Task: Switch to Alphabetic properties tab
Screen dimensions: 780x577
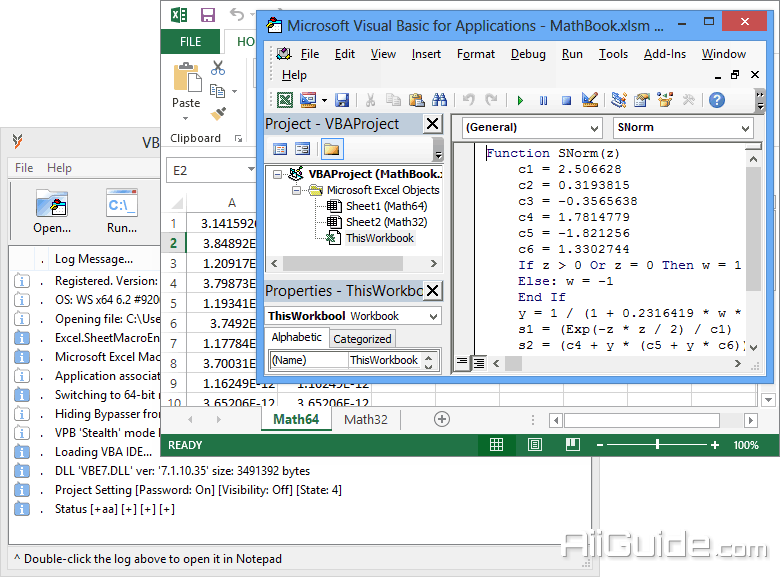Action: pyautogui.click(x=296, y=337)
